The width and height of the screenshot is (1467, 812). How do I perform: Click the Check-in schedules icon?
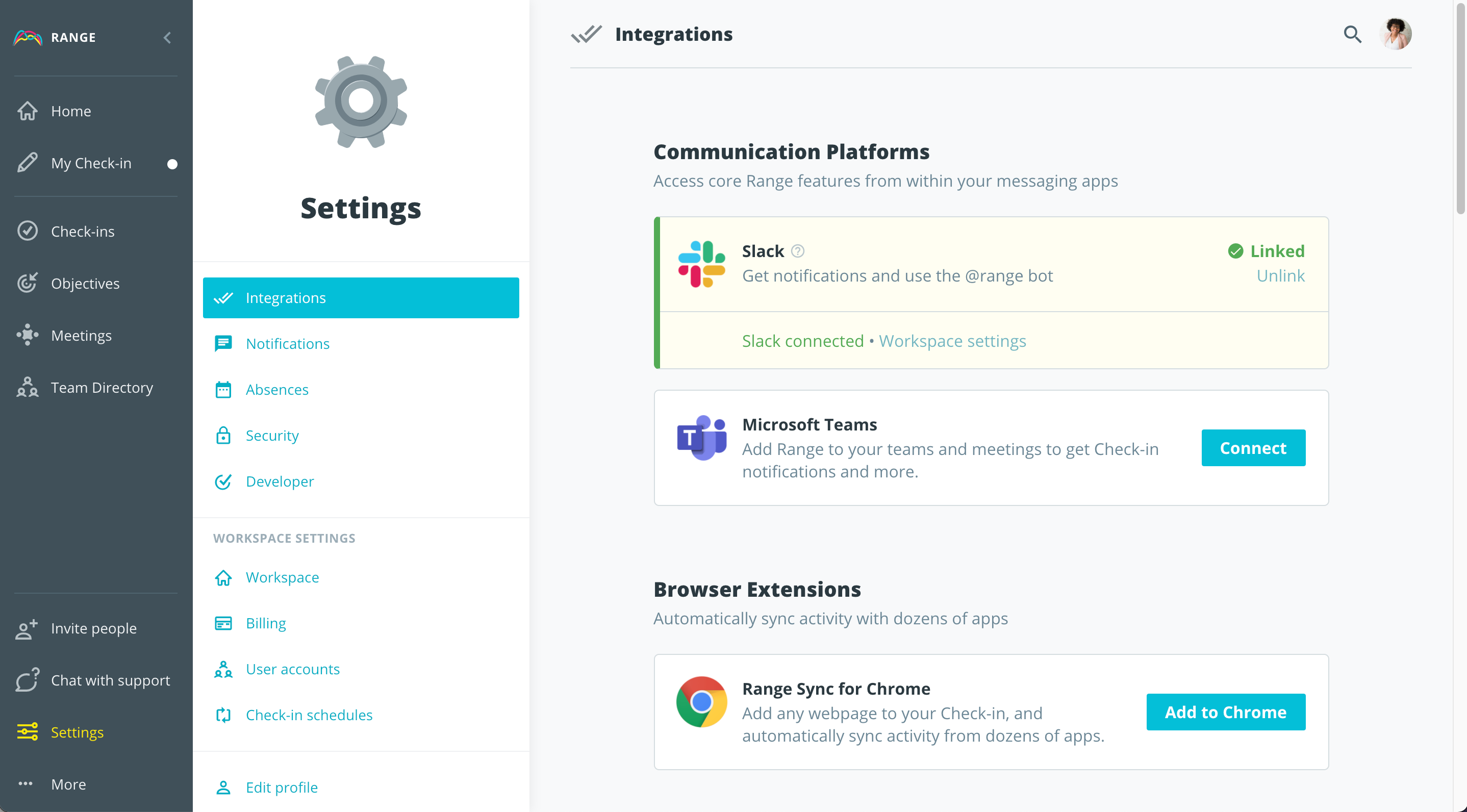point(223,715)
